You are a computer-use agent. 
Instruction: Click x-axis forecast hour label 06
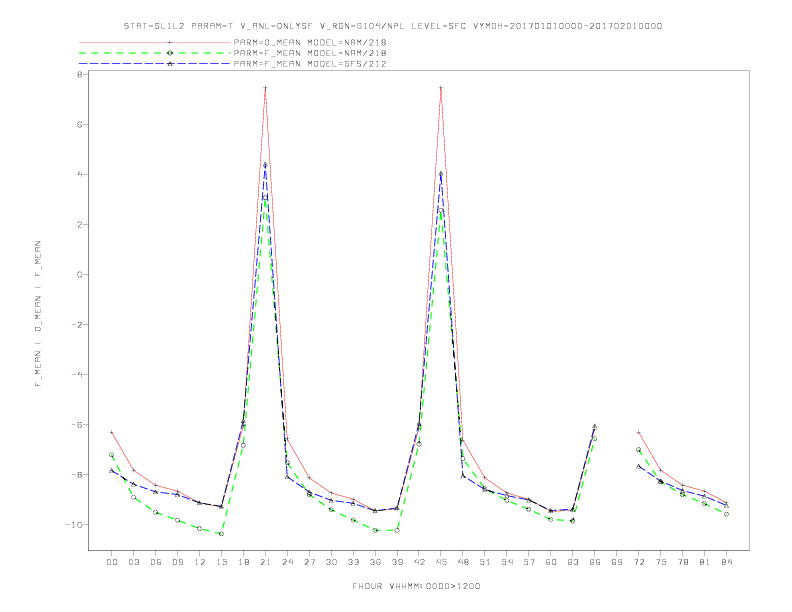click(x=156, y=562)
